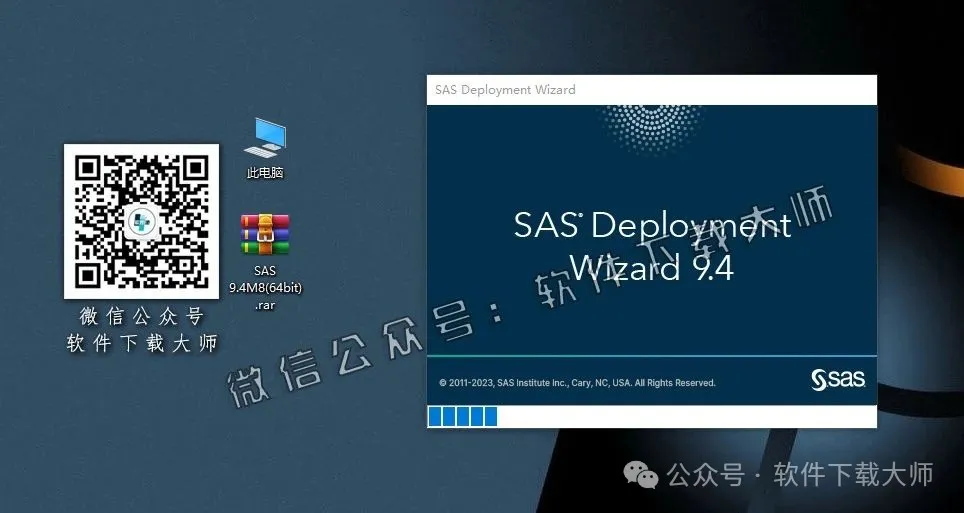Click the SAS Deployment Wizard title bar
964x513 pixels.
(x=652, y=90)
